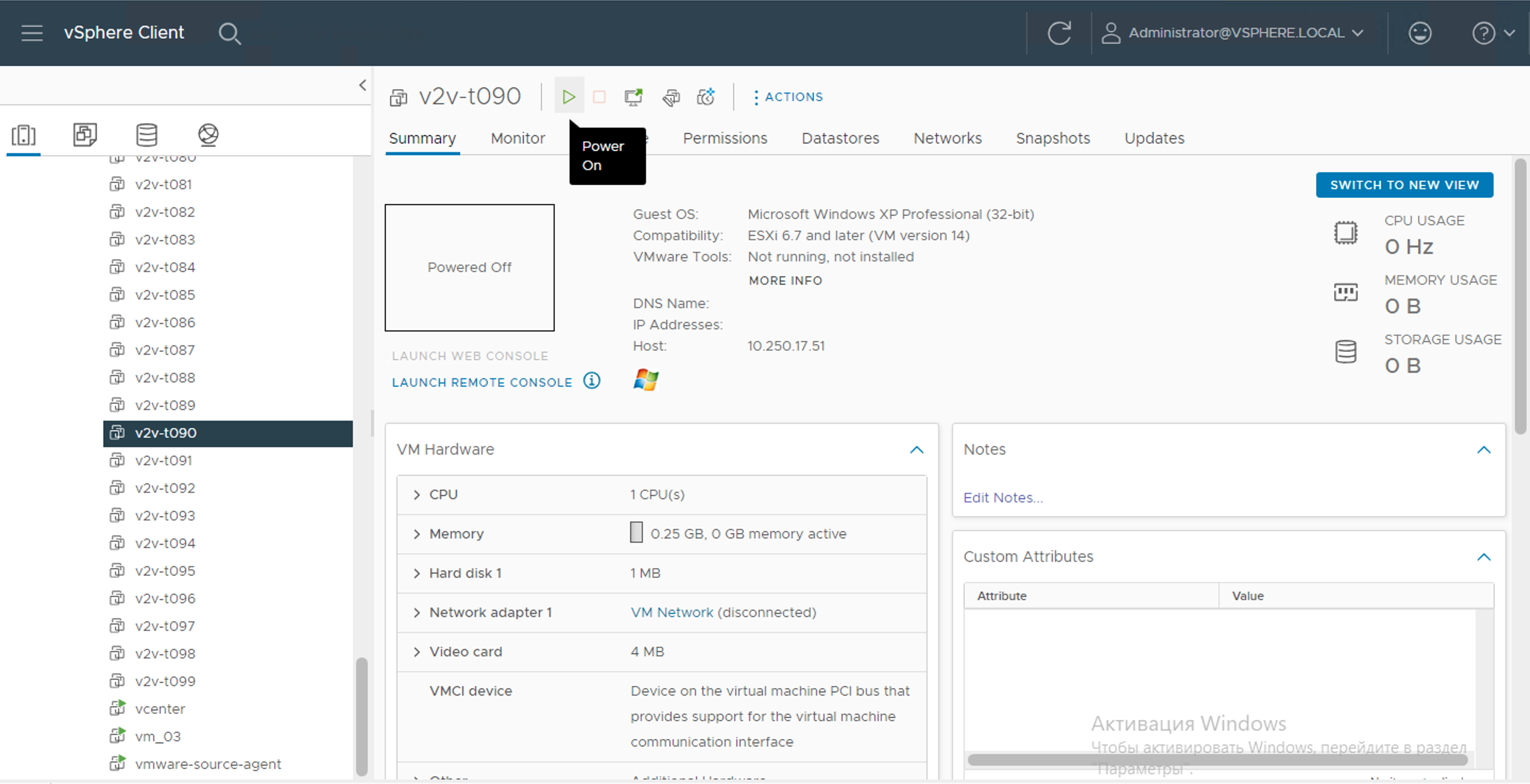1530x784 pixels.
Task: Select vcenter VM in the tree
Action: (160, 709)
